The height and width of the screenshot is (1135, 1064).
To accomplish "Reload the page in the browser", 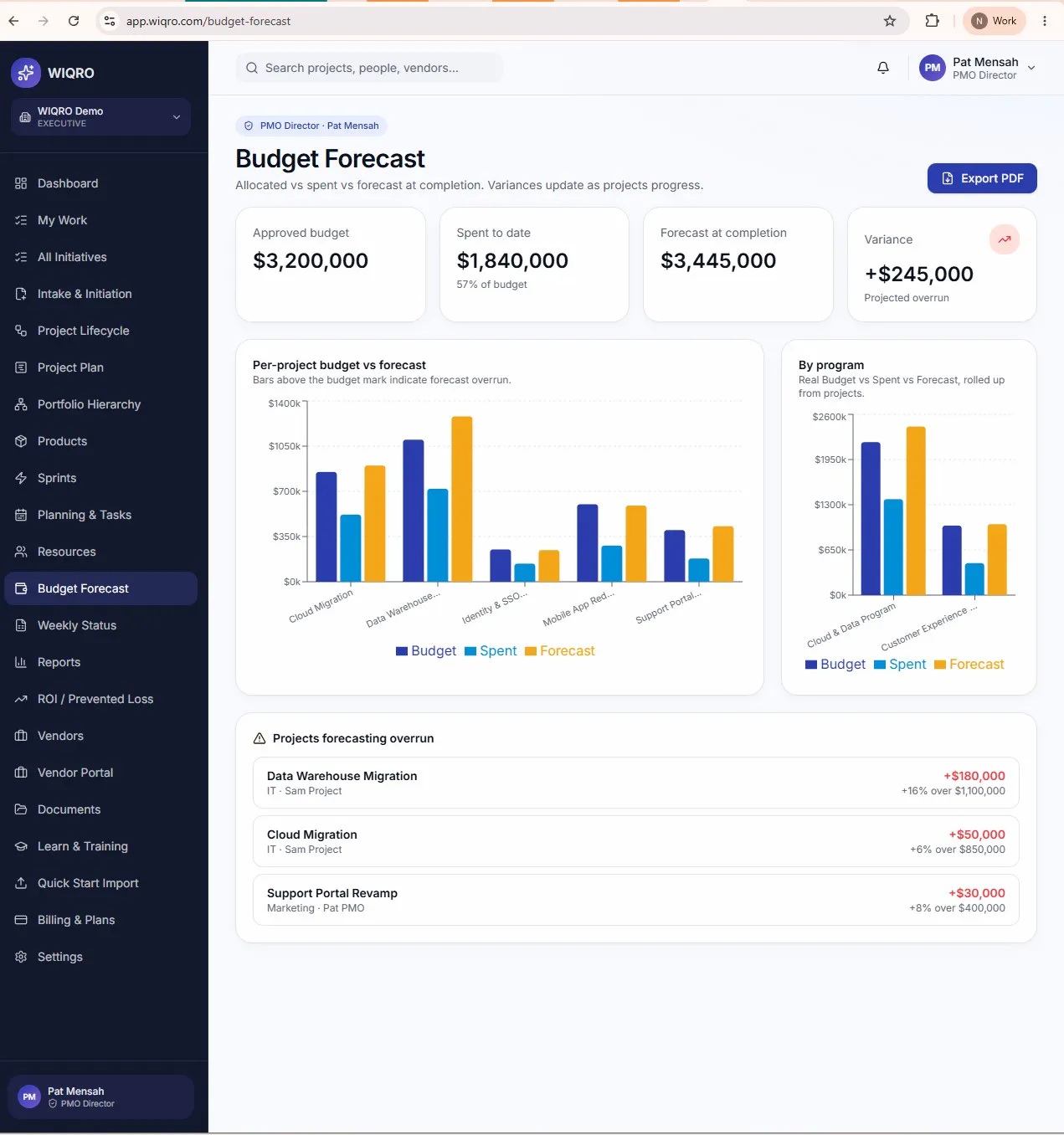I will (x=74, y=21).
